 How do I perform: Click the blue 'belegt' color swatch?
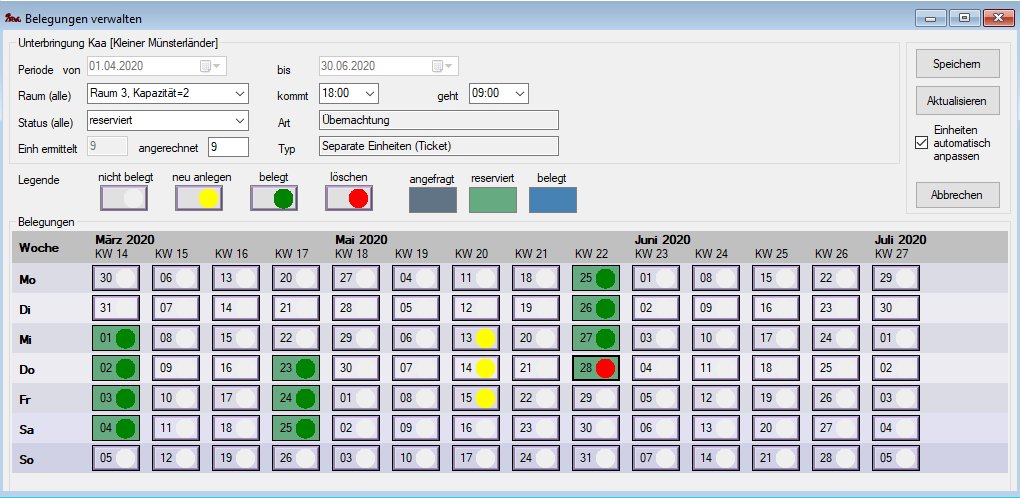[552, 199]
